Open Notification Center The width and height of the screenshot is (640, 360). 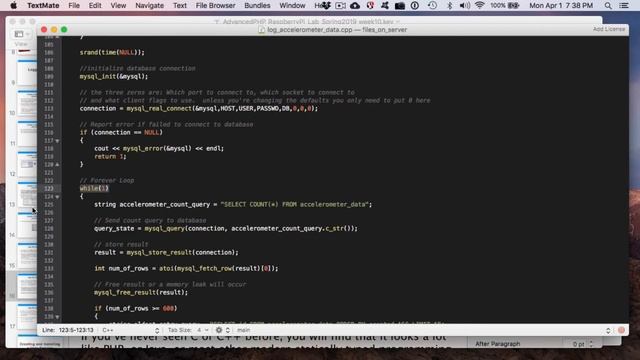pyautogui.click(x=624, y=6)
